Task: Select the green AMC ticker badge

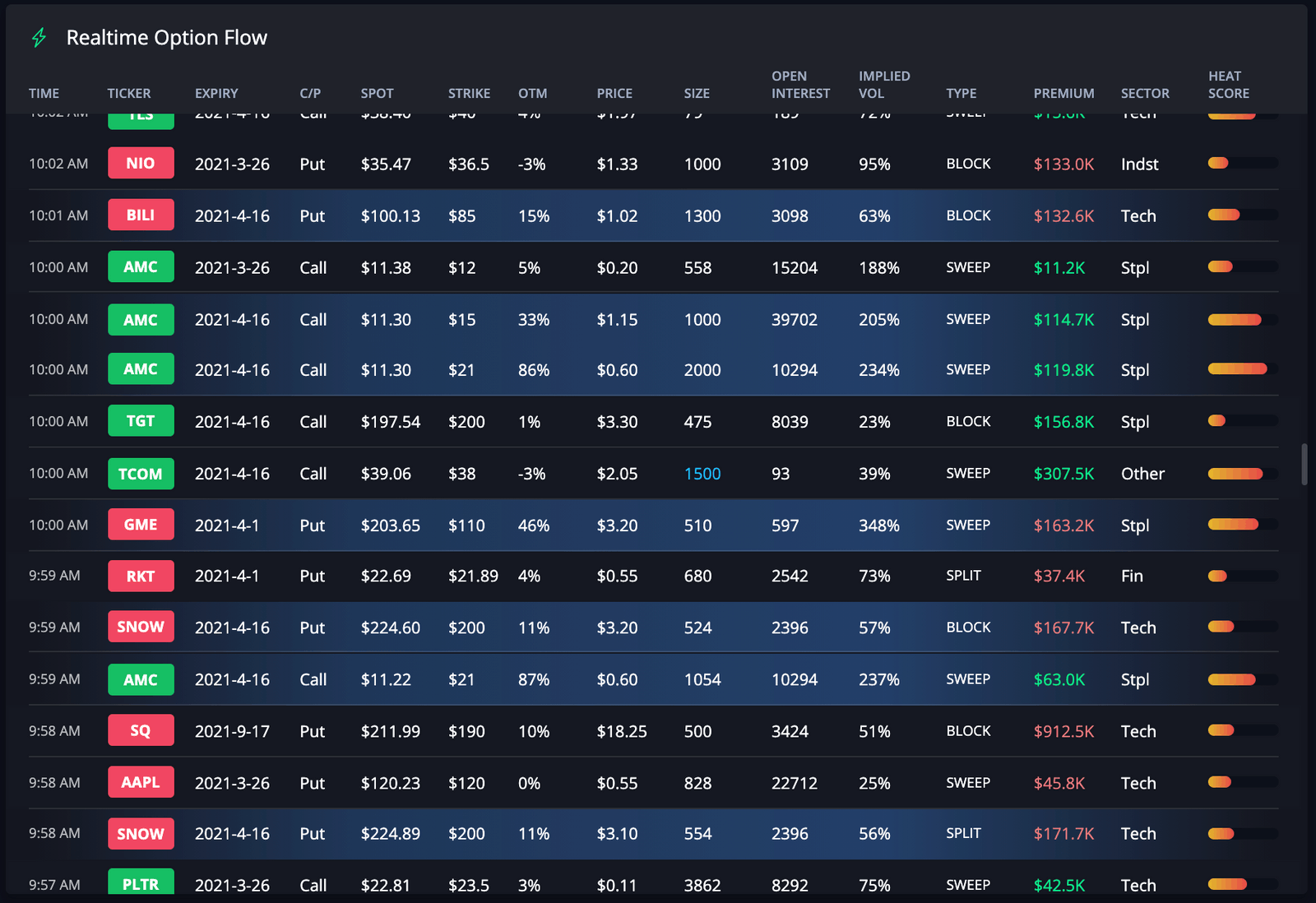Action: [x=141, y=266]
